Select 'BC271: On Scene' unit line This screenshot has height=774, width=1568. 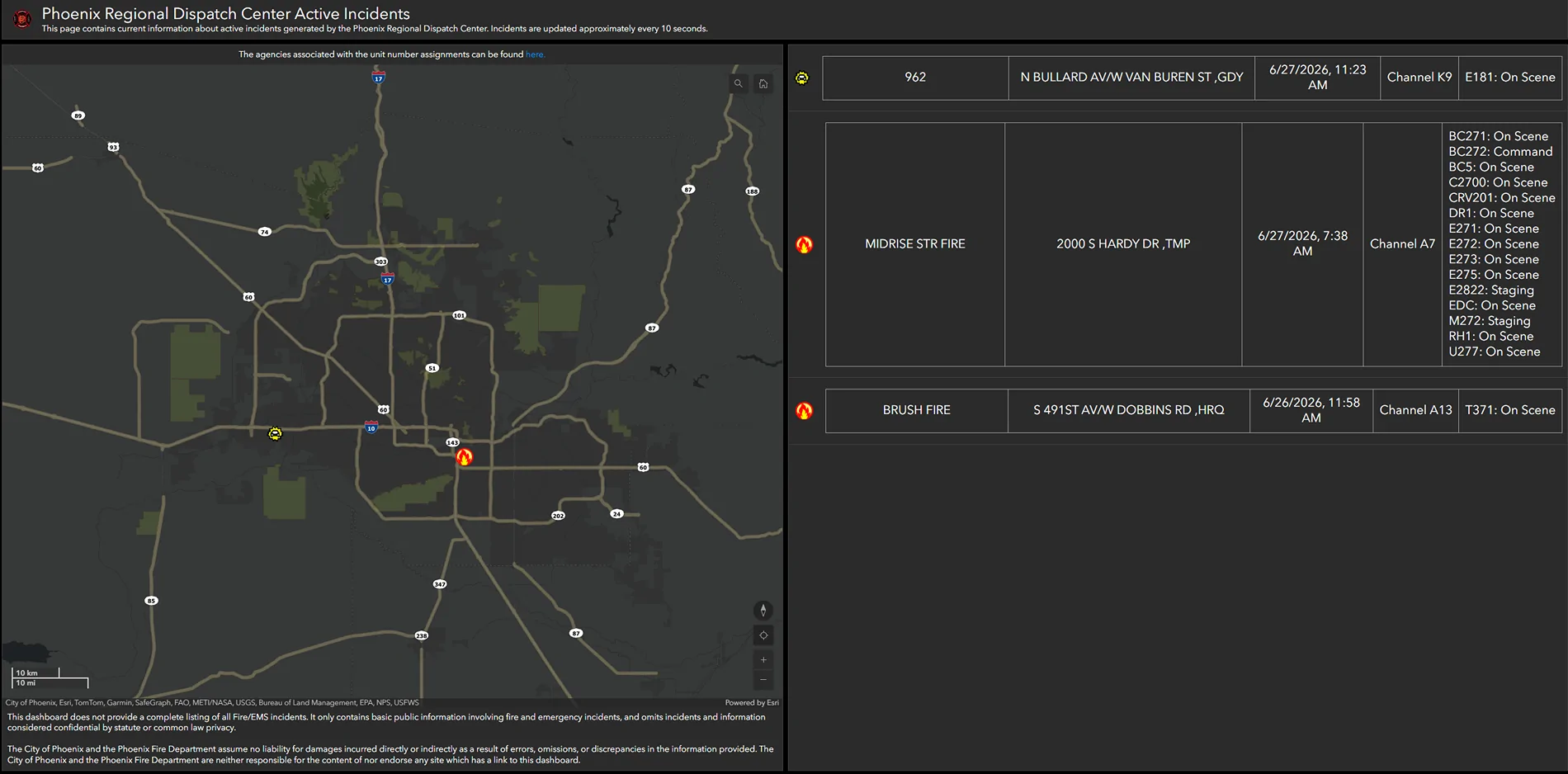(x=1499, y=136)
